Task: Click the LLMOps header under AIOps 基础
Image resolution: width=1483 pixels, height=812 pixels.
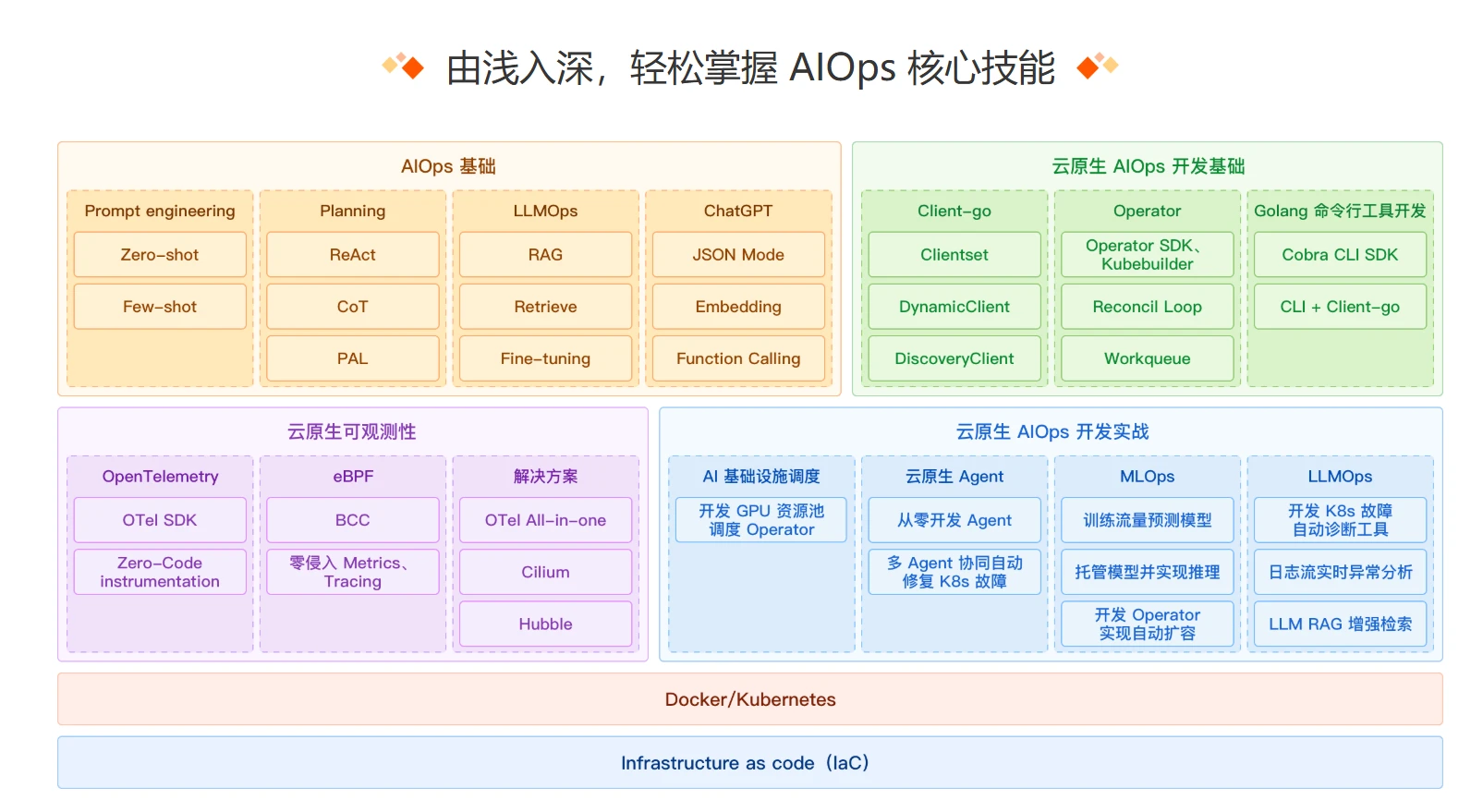Action: point(546,211)
